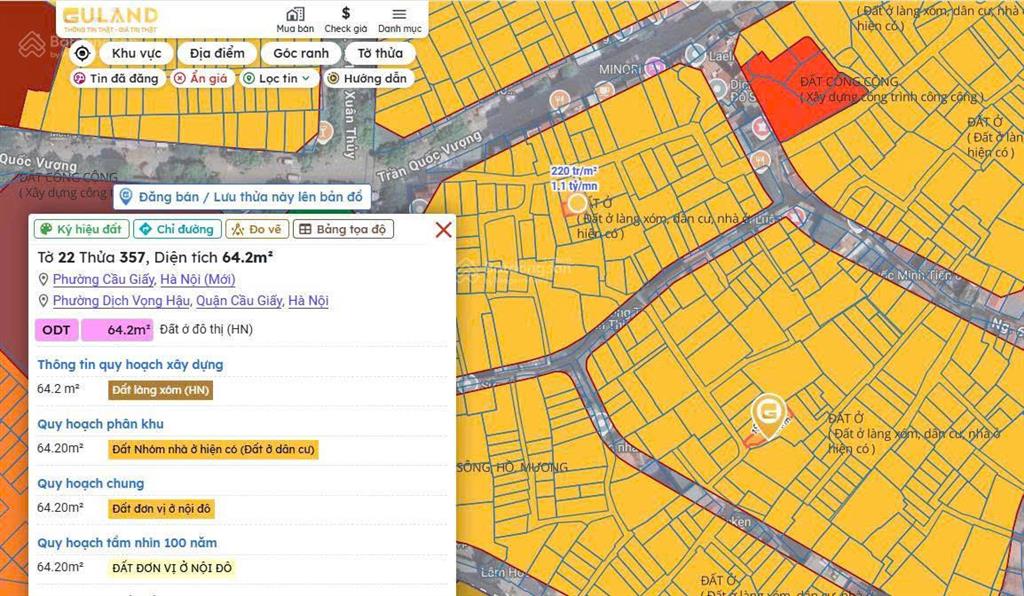Open the Phường Cầu Giấy link
This screenshot has height=596, width=1024.
[103, 279]
